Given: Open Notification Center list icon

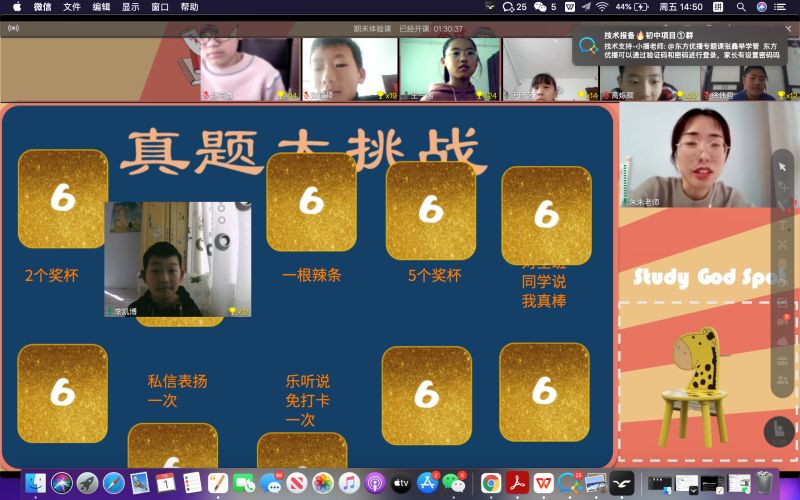Looking at the screenshot, I should coord(780,7).
